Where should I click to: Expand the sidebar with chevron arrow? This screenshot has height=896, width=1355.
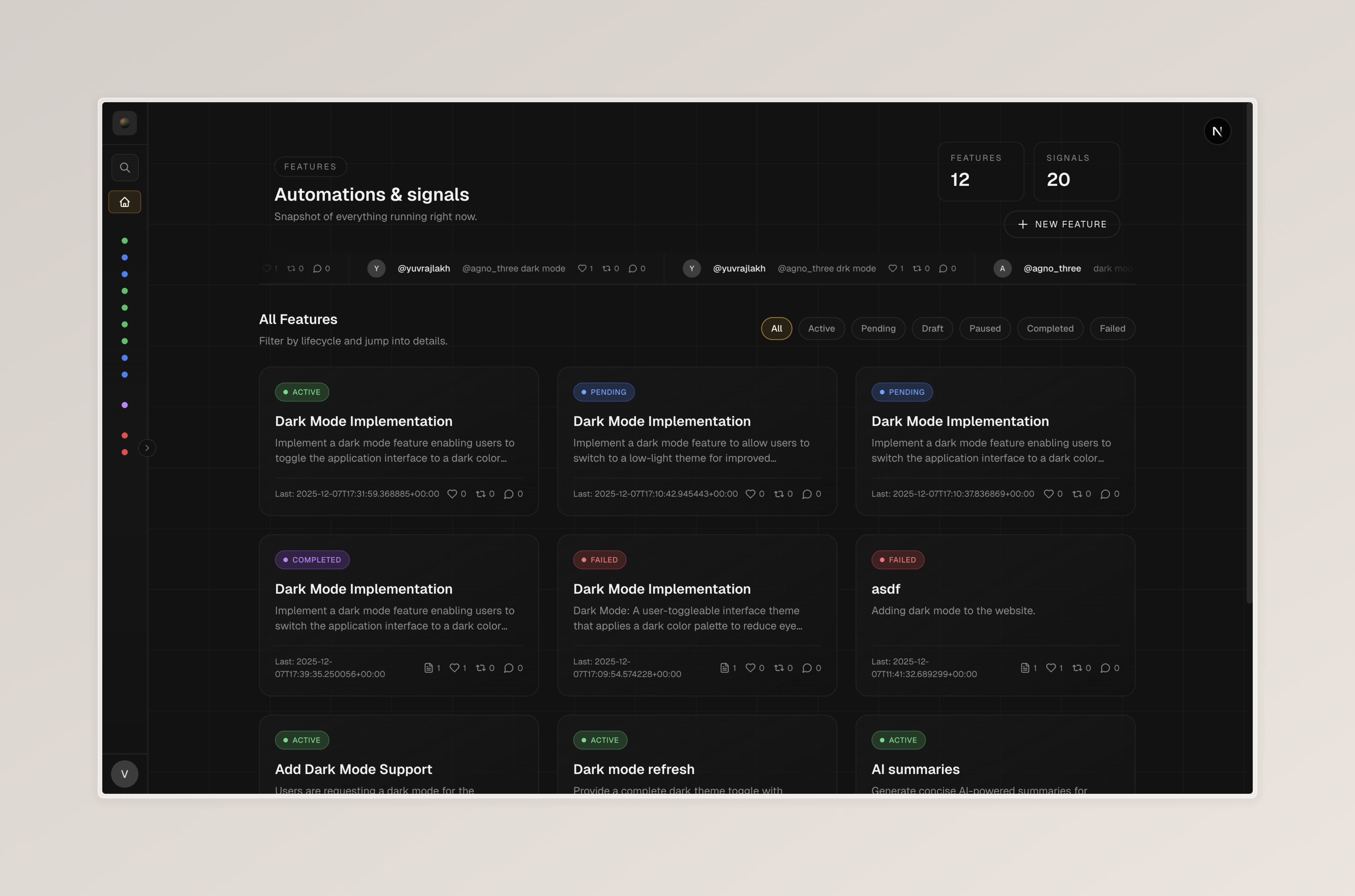coord(147,448)
